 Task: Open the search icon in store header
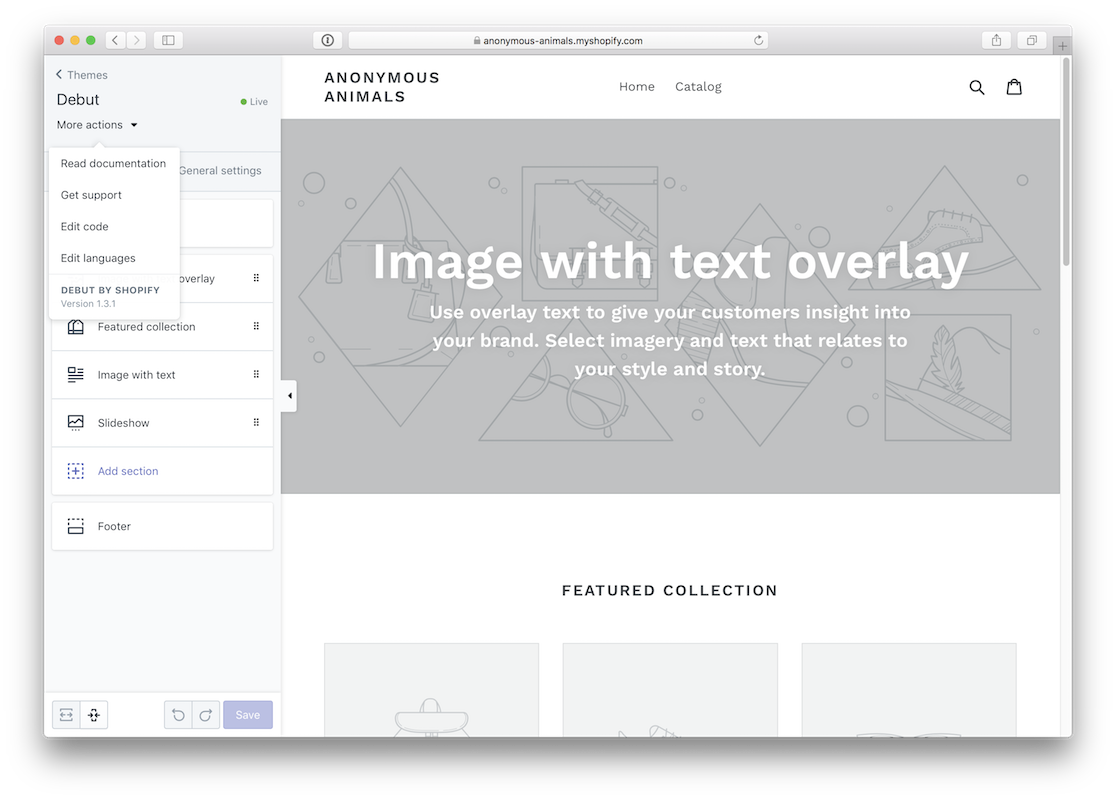coord(976,87)
